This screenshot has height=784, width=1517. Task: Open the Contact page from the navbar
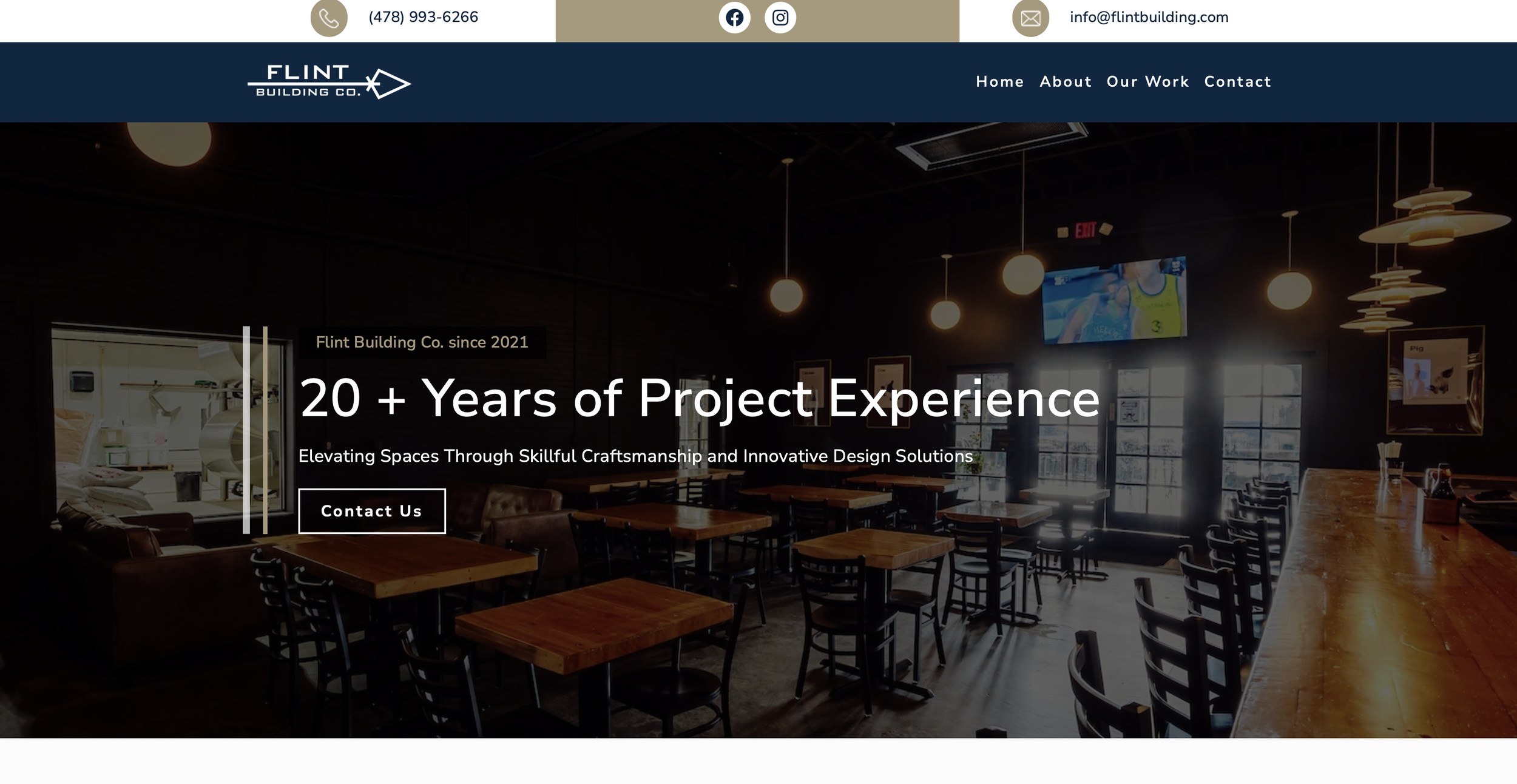click(1237, 81)
